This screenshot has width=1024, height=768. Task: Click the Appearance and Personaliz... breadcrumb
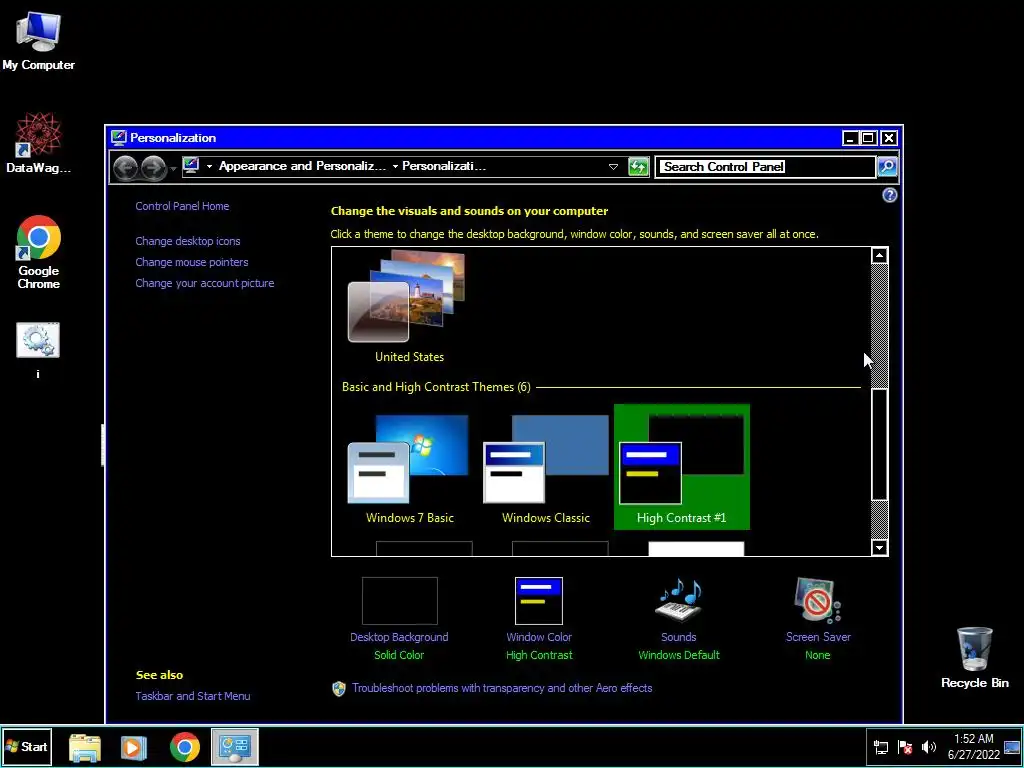point(302,166)
